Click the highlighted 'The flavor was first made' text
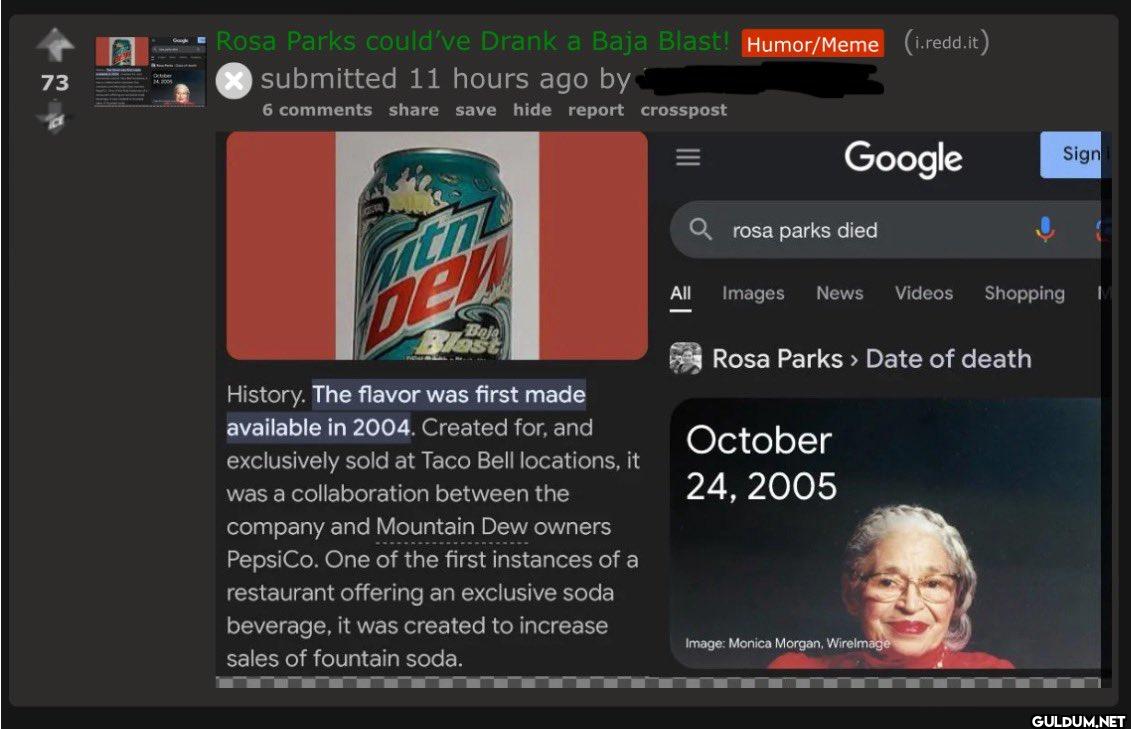Screen dimensions: 1131x729 click(x=449, y=394)
